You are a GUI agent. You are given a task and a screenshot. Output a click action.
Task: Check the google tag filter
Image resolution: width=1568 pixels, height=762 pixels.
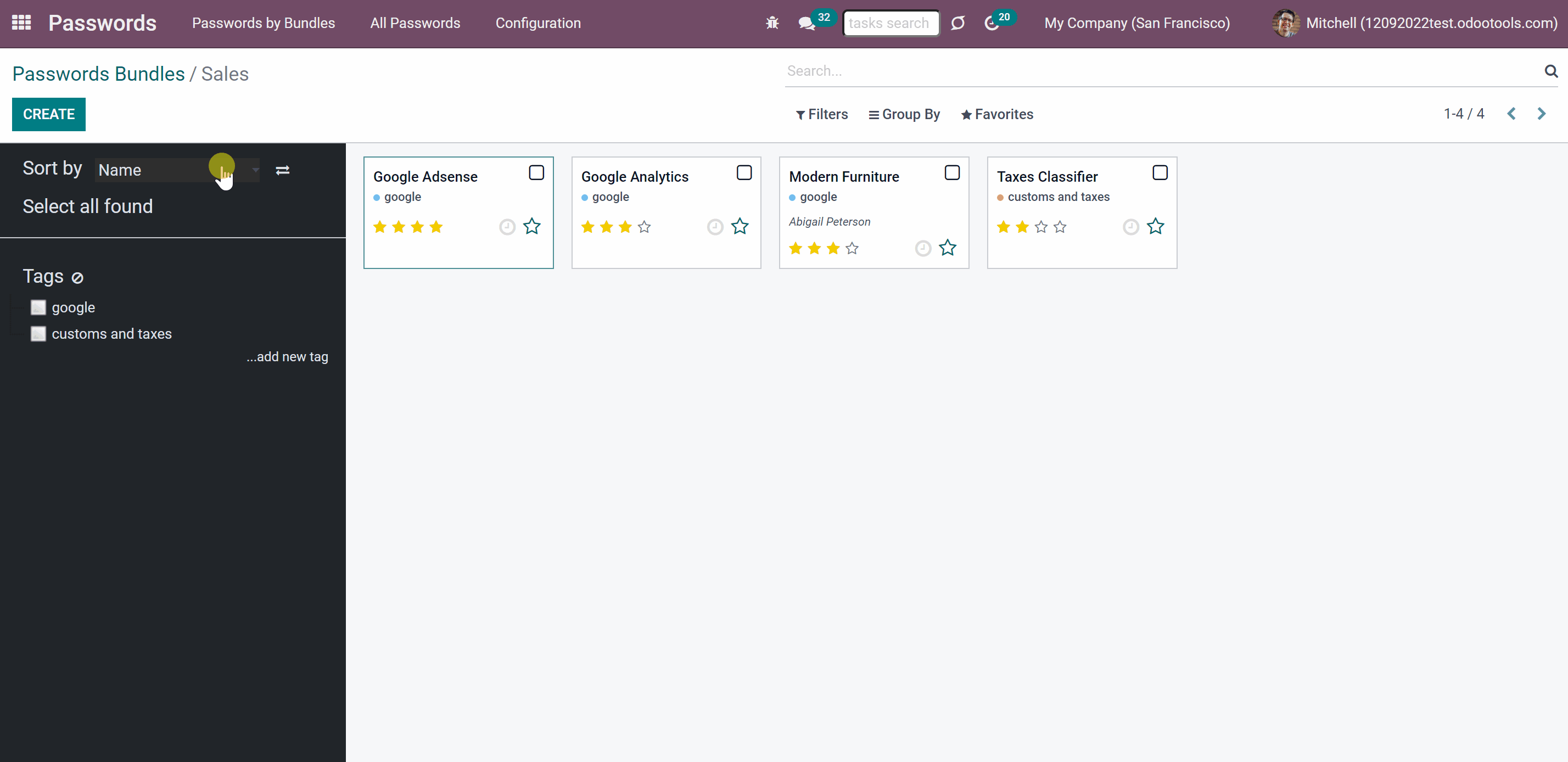(38, 307)
